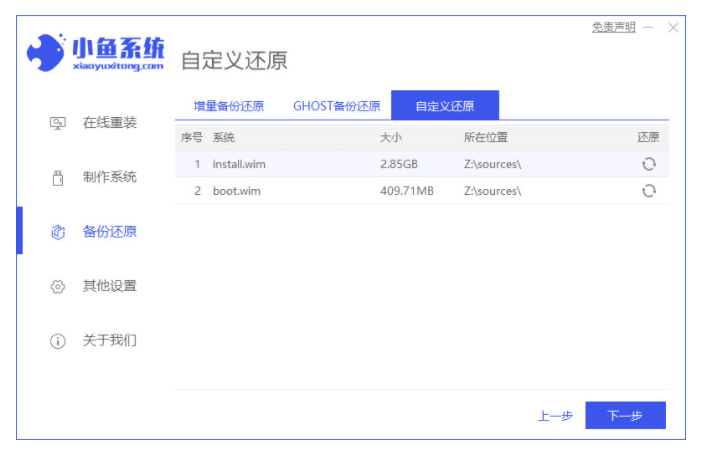Viewport: 703px width, 453px height.
Task: Switch to the 增量备份还原 tab
Action: click(231, 106)
